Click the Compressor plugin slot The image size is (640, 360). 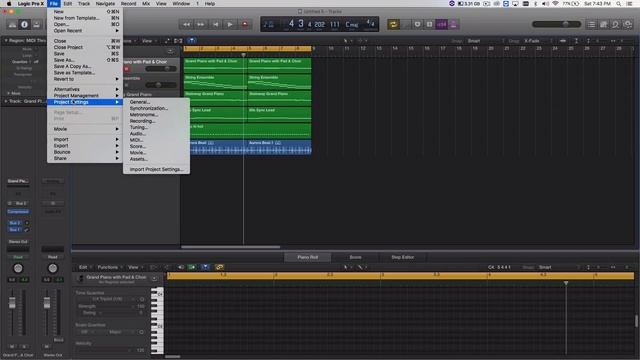[18, 212]
